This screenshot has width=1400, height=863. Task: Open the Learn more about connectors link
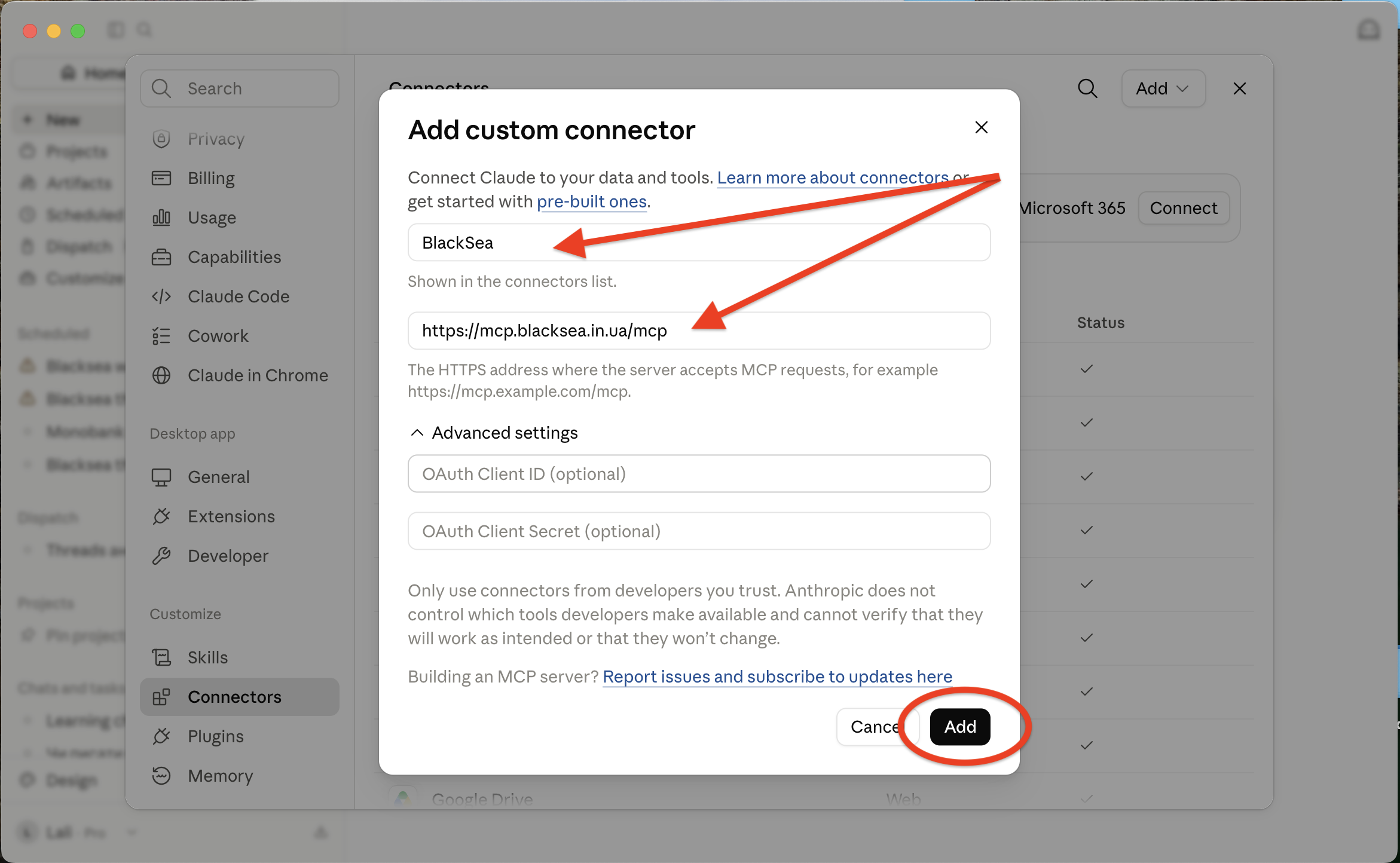click(x=833, y=178)
